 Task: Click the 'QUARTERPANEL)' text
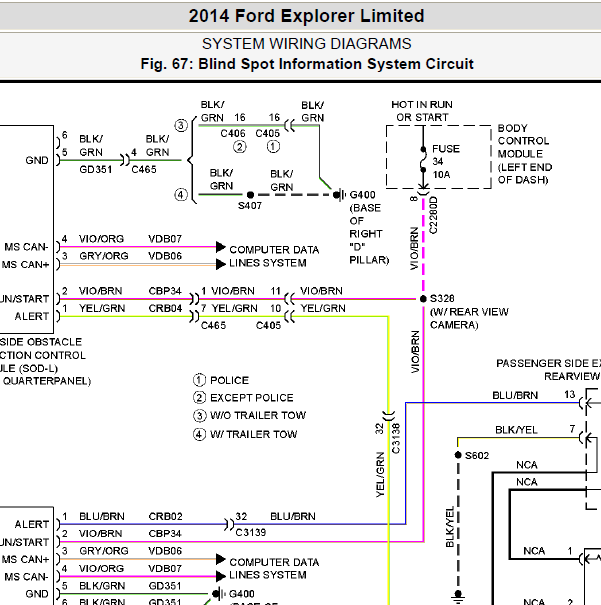point(47,381)
